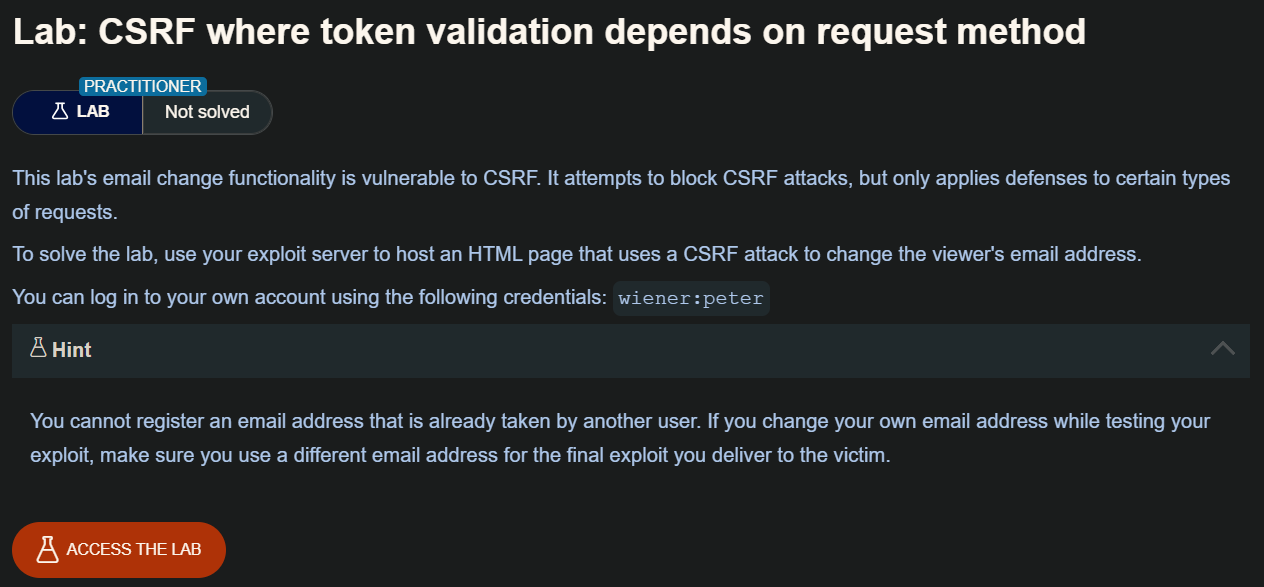
Task: Click the hint line starting exploit, make sure
Action: 460,455
